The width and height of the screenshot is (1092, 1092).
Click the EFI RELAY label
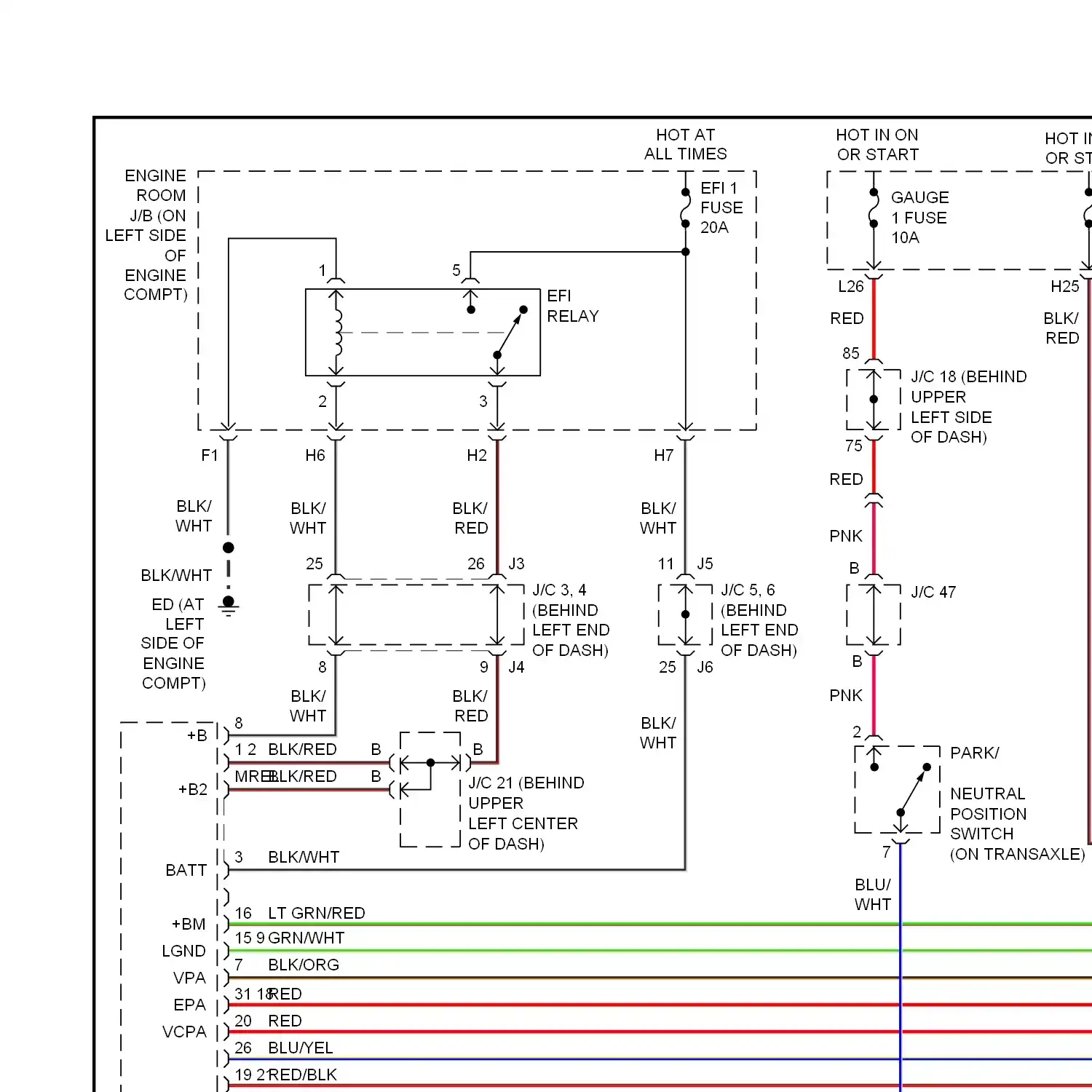click(573, 306)
